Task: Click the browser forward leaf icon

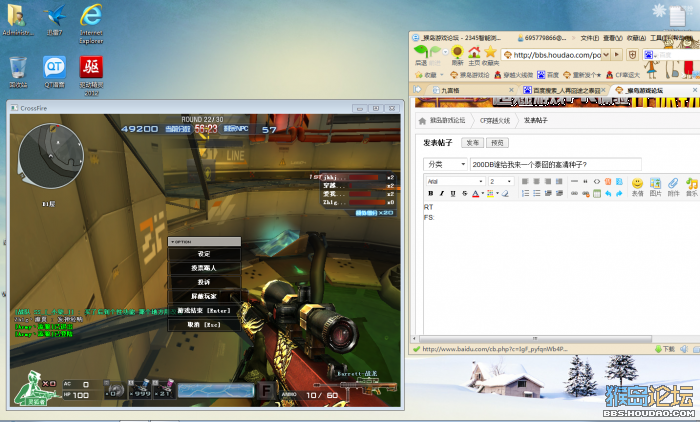Action: click(x=435, y=52)
